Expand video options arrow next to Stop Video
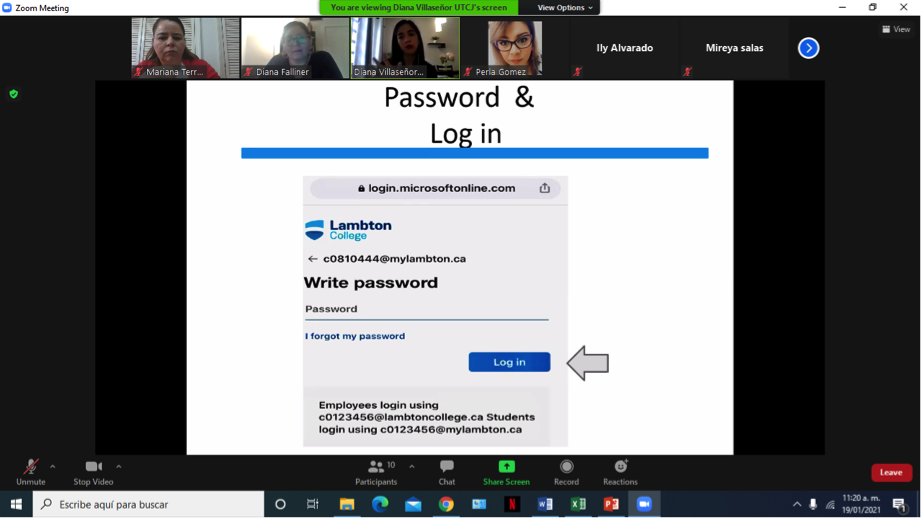The width and height of the screenshot is (921, 518). point(119,467)
